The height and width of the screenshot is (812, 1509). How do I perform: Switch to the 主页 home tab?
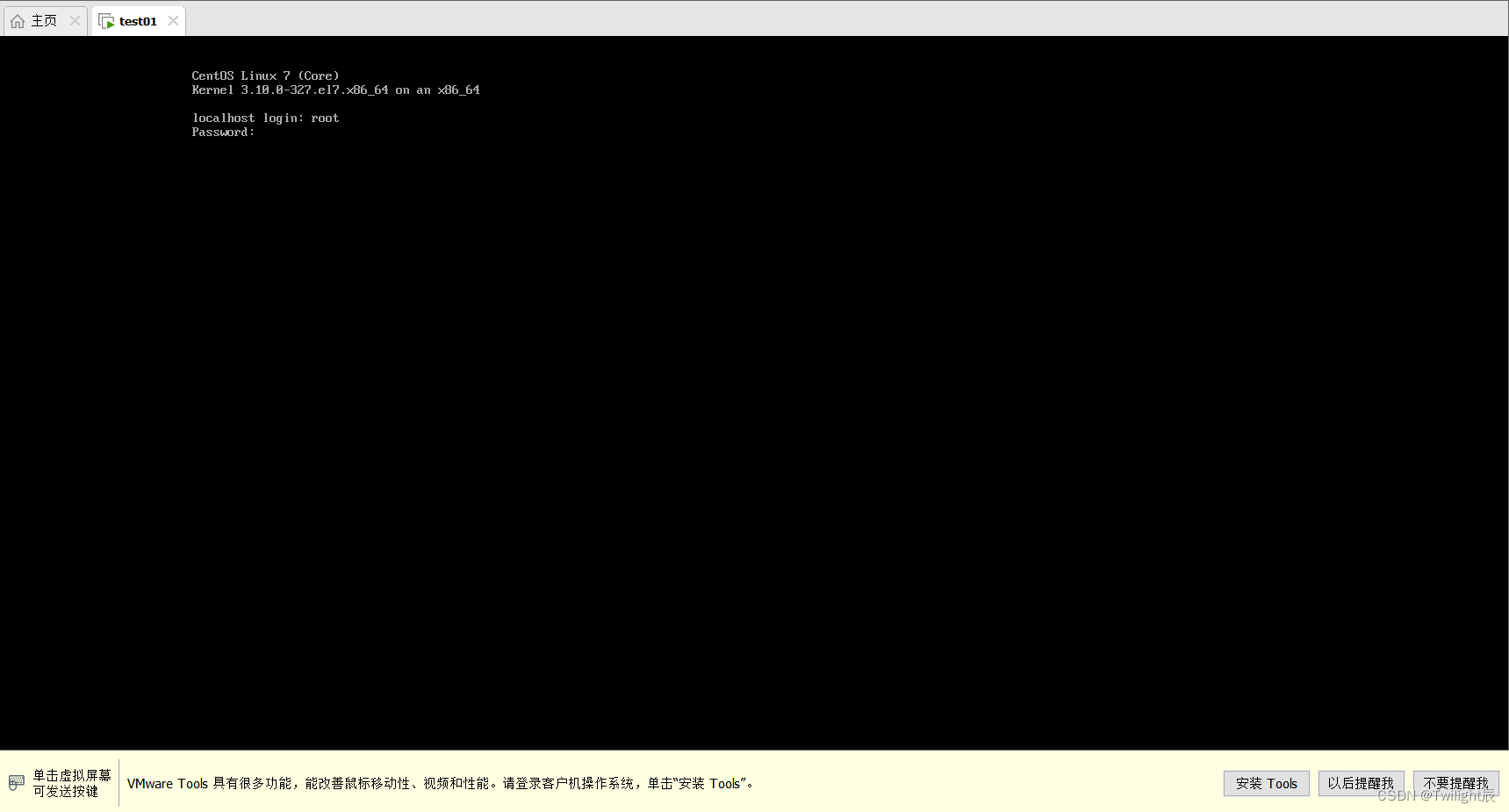[44, 21]
